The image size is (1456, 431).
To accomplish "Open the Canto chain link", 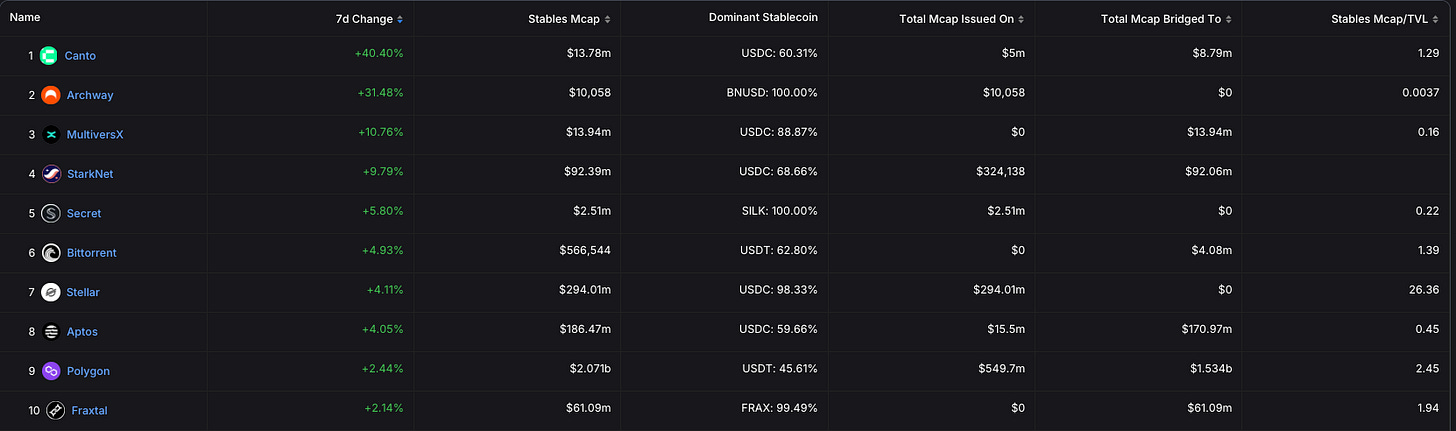I will pyautogui.click(x=81, y=56).
